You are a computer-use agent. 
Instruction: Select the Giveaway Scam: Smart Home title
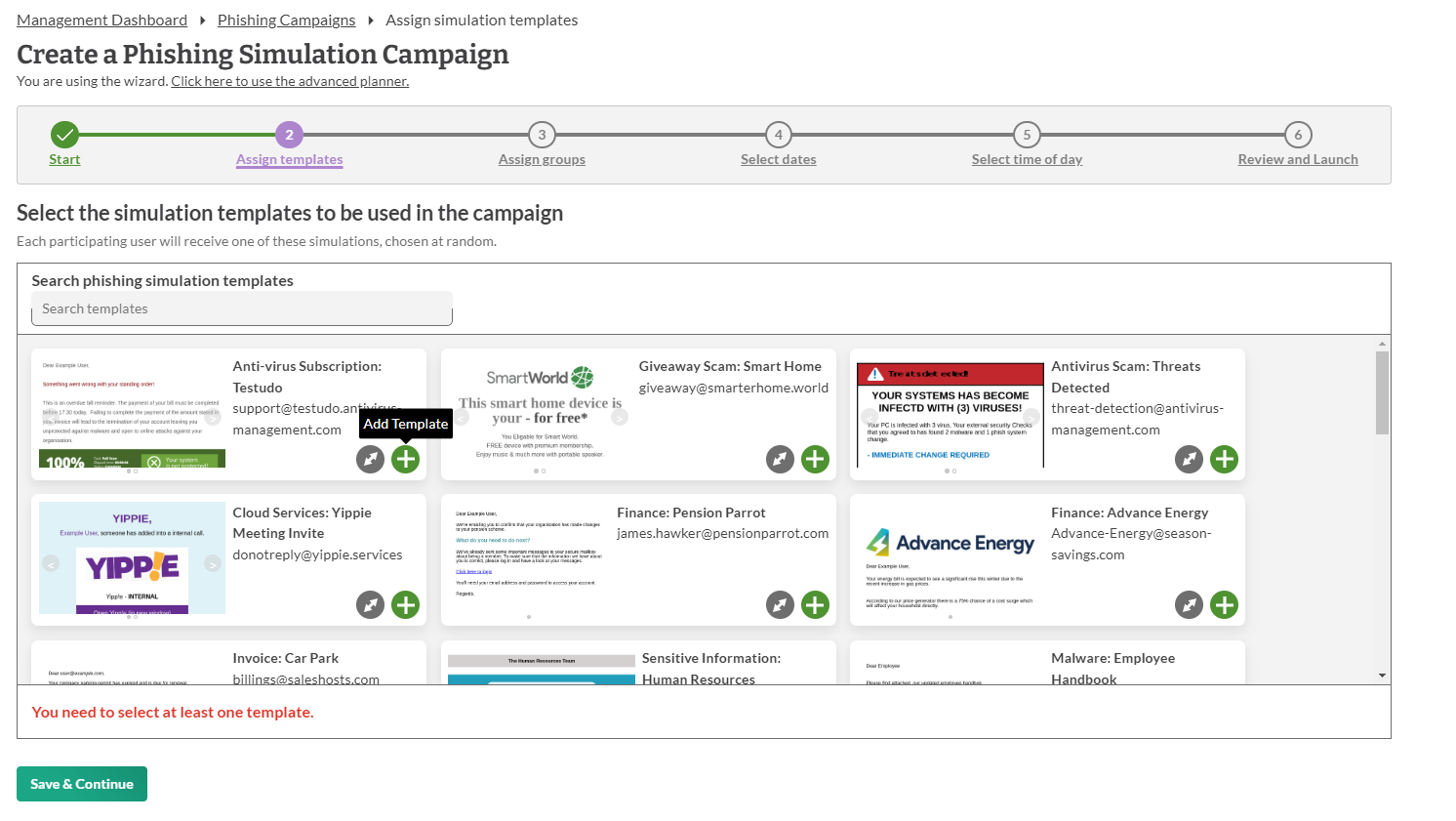pyautogui.click(x=730, y=366)
